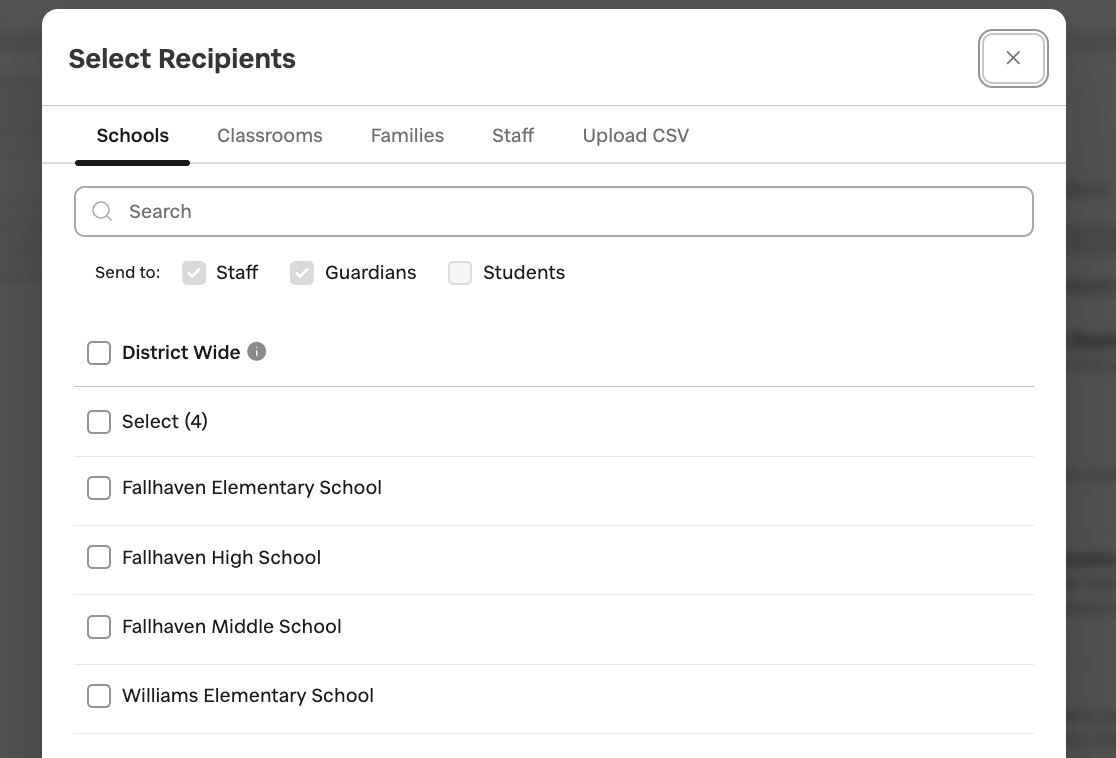Check the District Wide checkbox
Viewport: 1116px width, 758px height.
click(99, 352)
